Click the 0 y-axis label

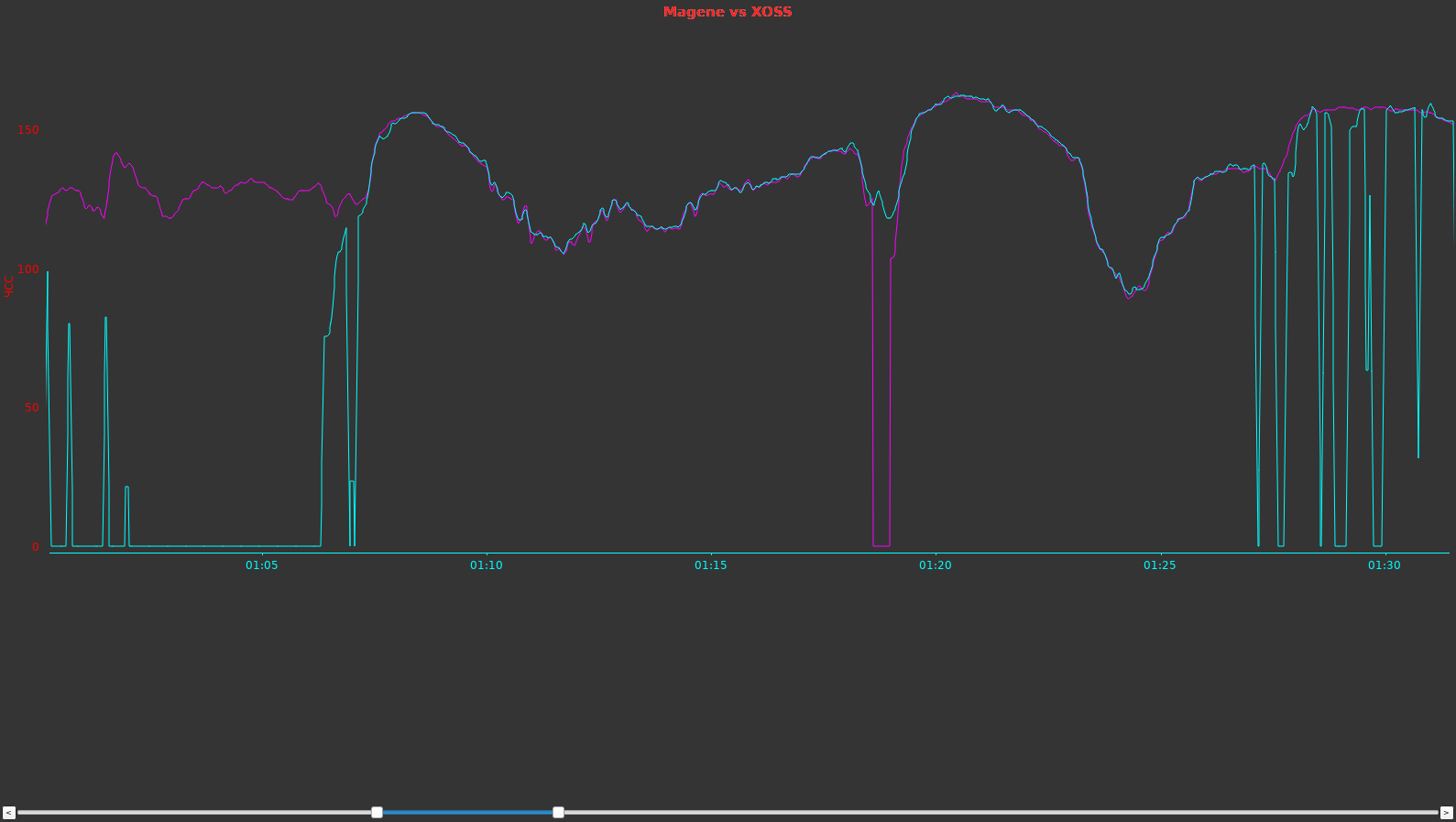pyautogui.click(x=36, y=547)
